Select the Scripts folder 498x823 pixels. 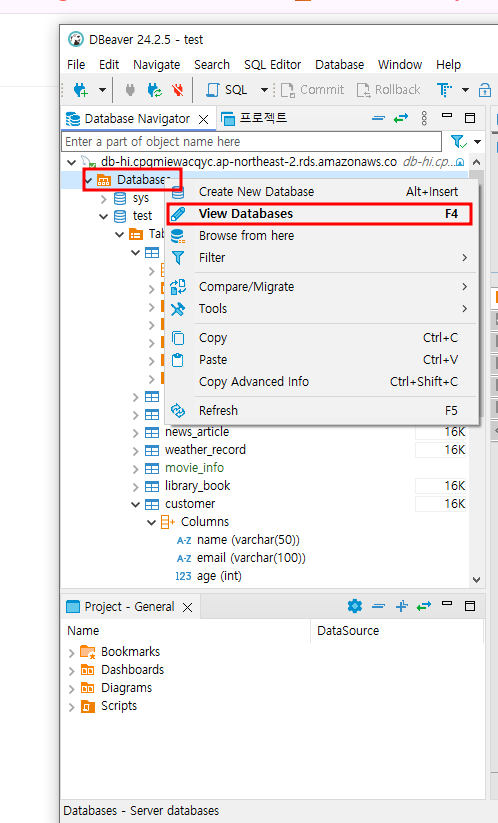[119, 705]
